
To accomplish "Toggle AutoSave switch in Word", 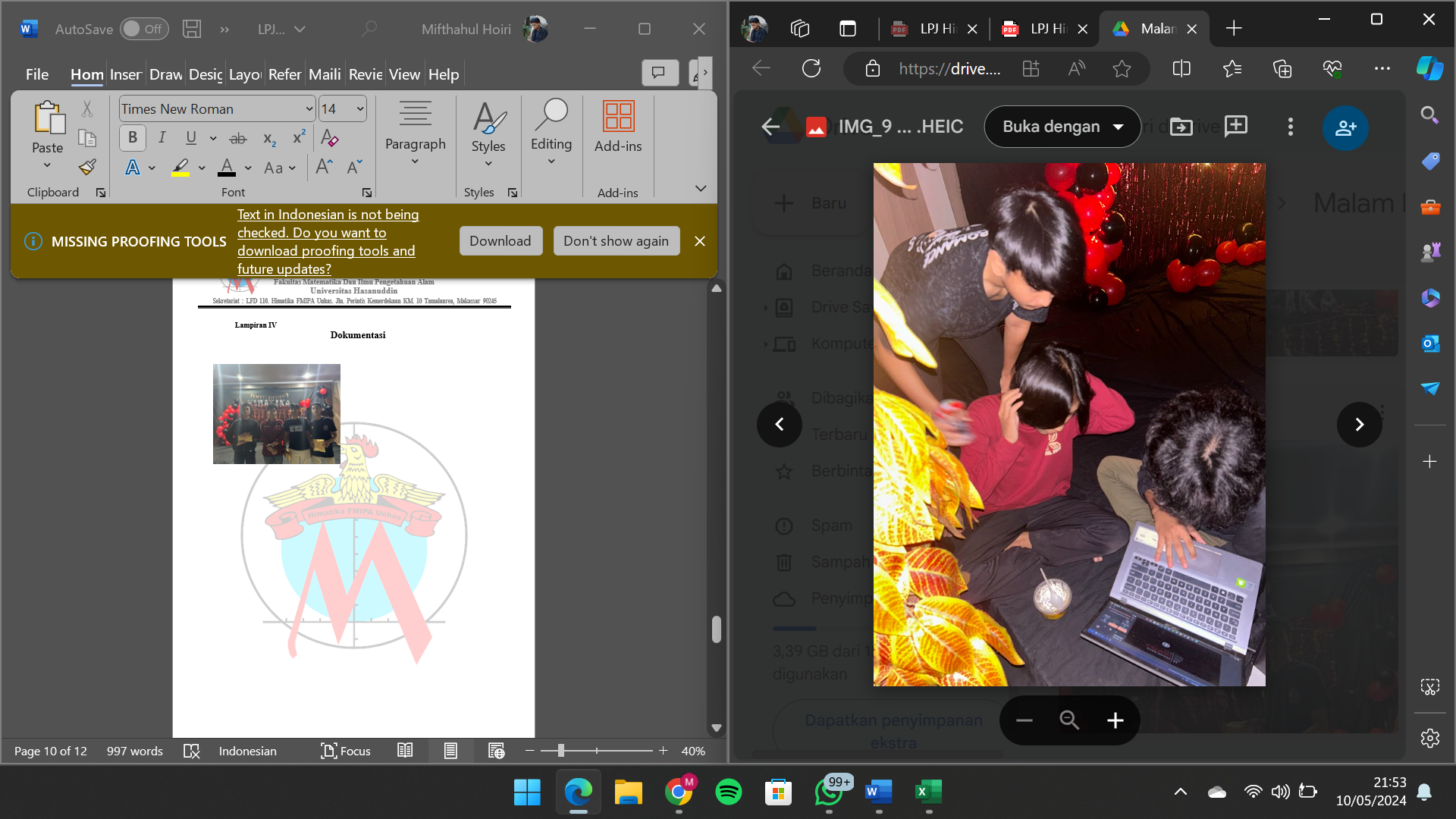I will click(x=144, y=29).
